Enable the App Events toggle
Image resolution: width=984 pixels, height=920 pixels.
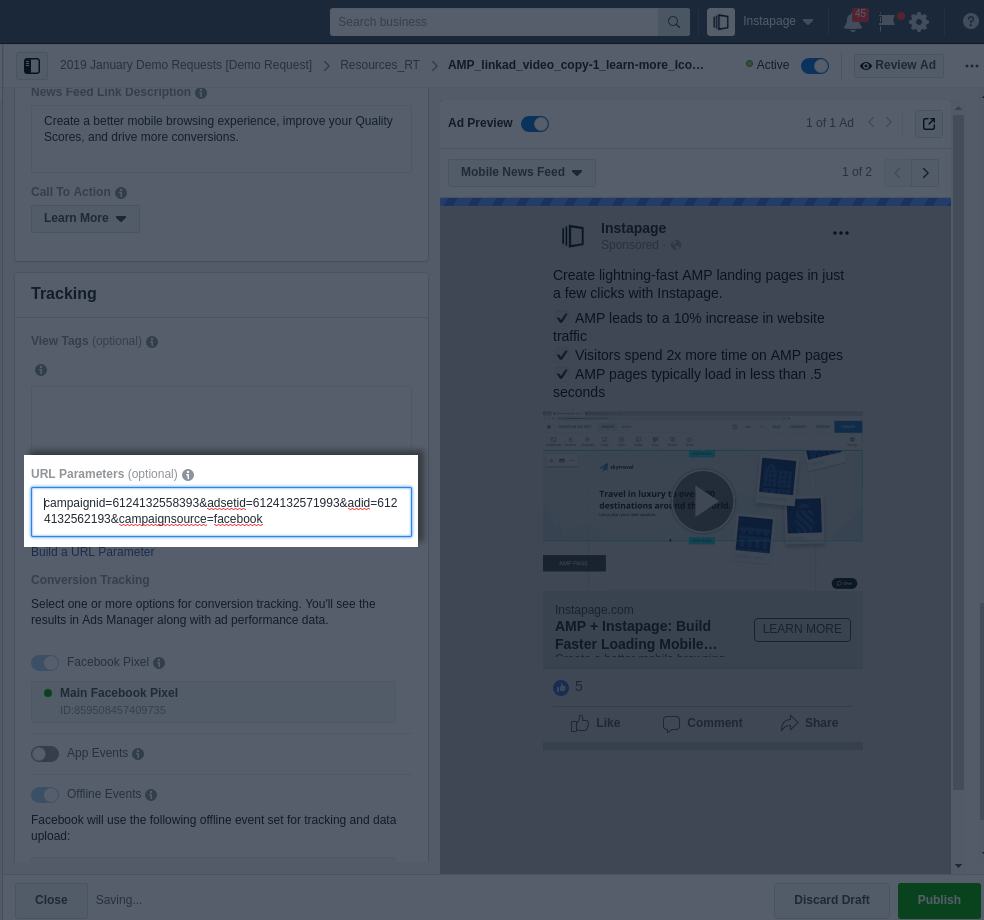click(45, 754)
